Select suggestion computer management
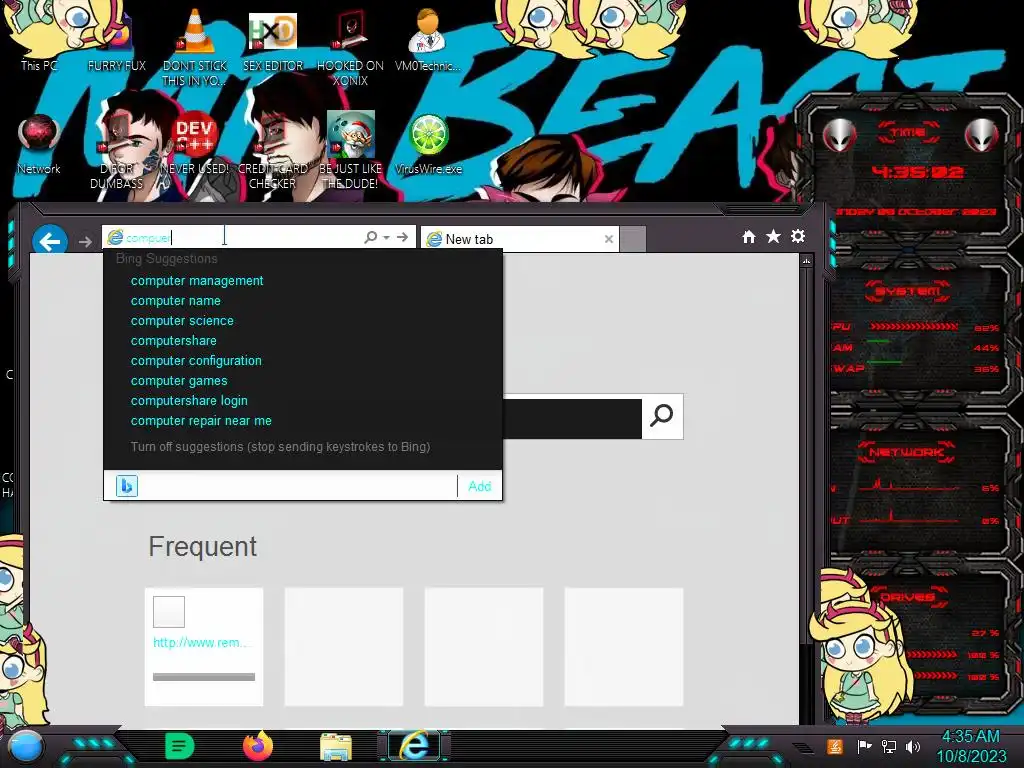 pos(197,281)
